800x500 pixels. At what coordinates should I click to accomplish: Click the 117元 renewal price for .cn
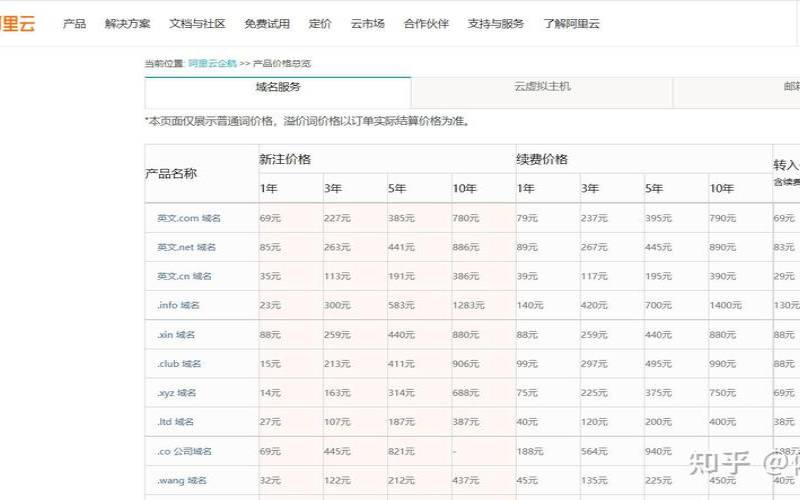click(594, 276)
